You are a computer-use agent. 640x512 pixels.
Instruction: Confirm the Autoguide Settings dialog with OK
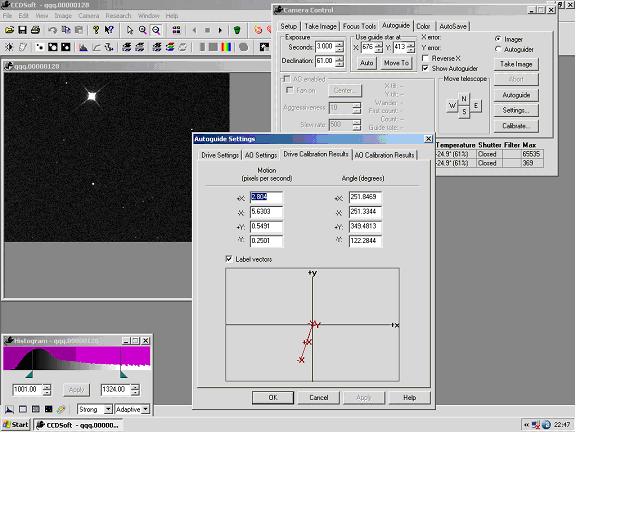pos(273,397)
